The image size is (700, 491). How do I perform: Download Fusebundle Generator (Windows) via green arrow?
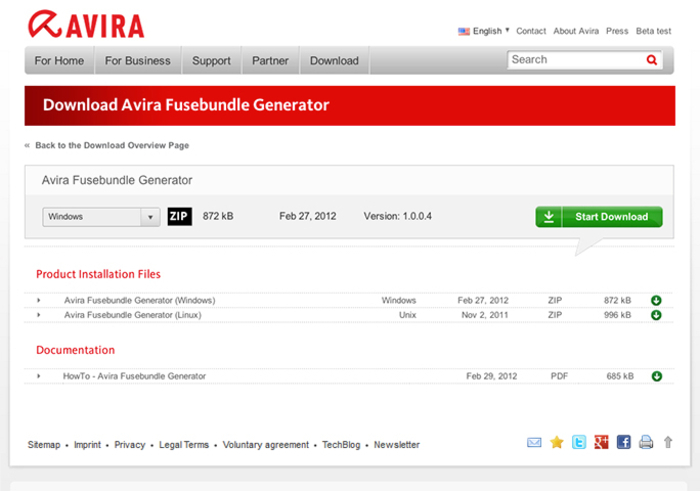tap(656, 300)
